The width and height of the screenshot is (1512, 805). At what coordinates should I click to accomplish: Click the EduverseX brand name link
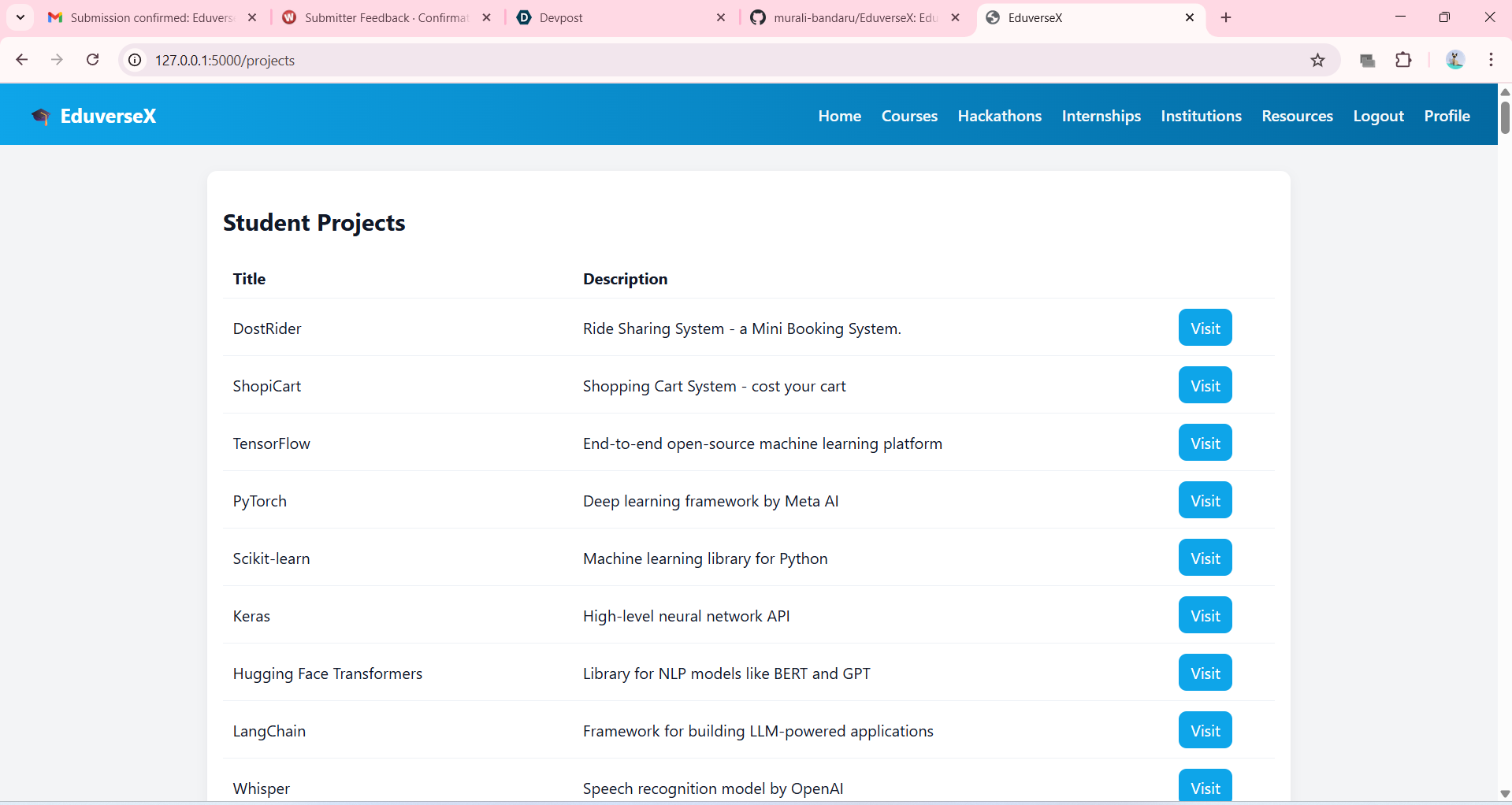(108, 116)
